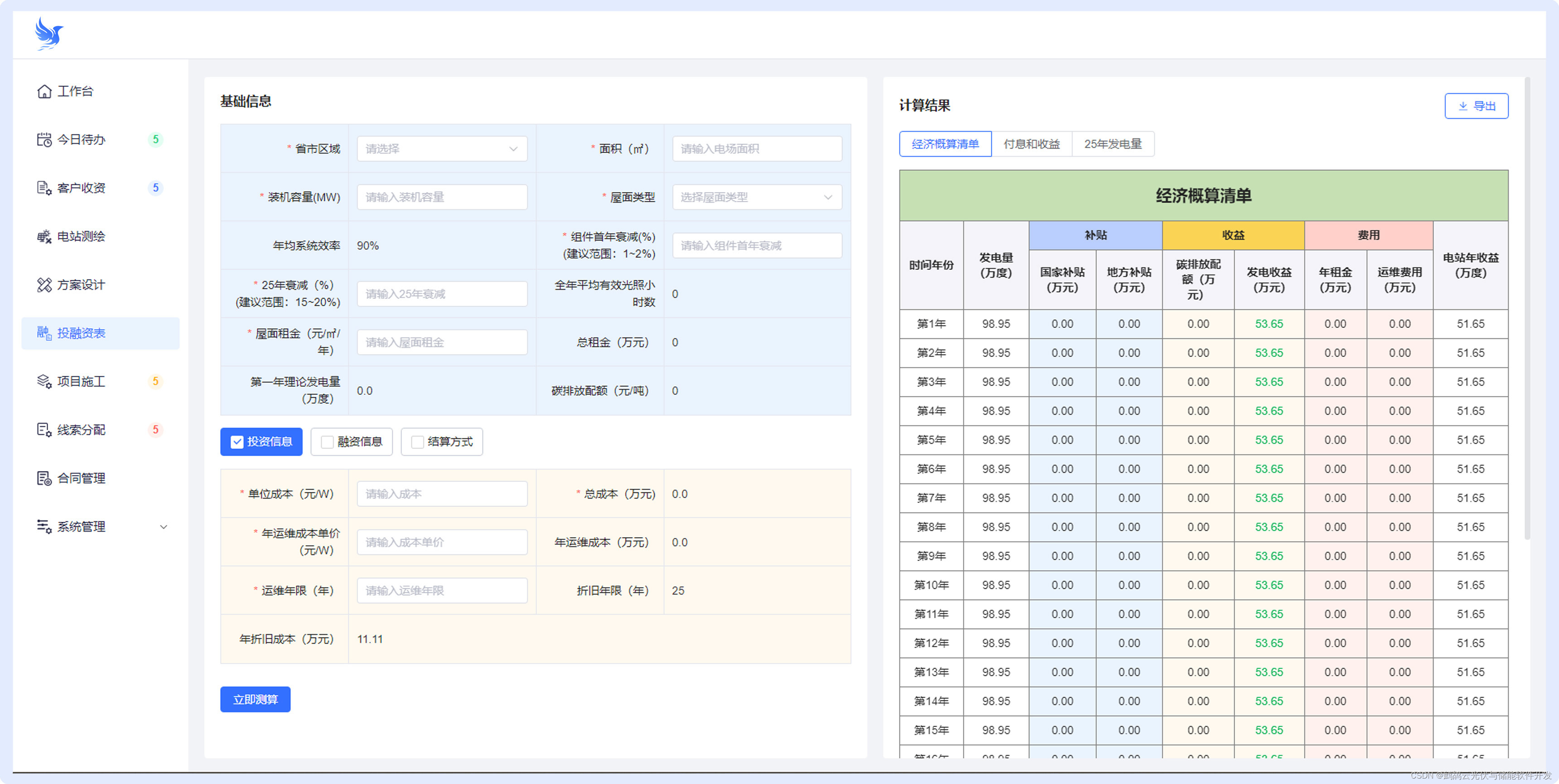
Task: Enable the financing info (融资信息) checkbox
Action: [x=328, y=442]
